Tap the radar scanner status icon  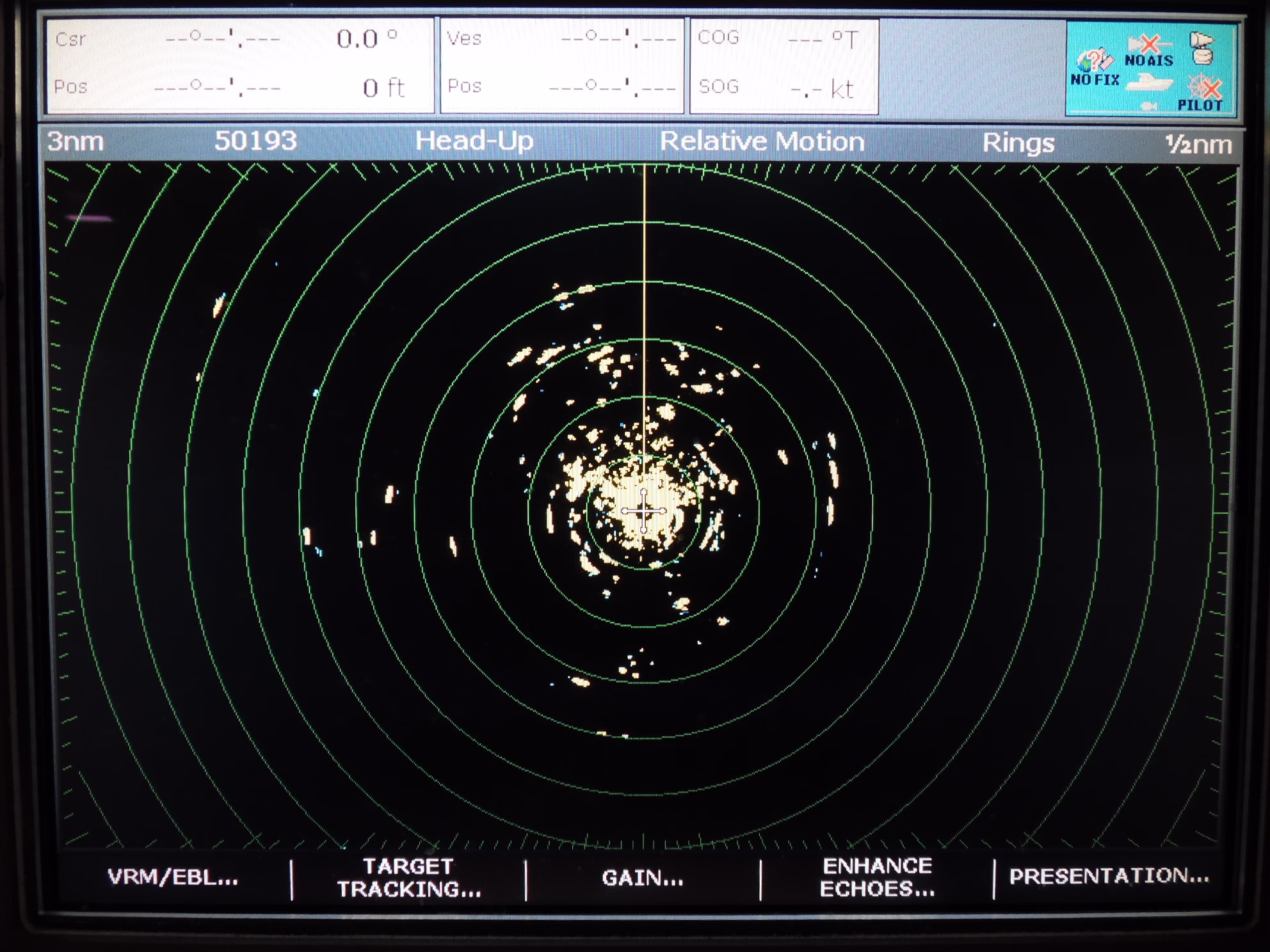[x=1202, y=49]
